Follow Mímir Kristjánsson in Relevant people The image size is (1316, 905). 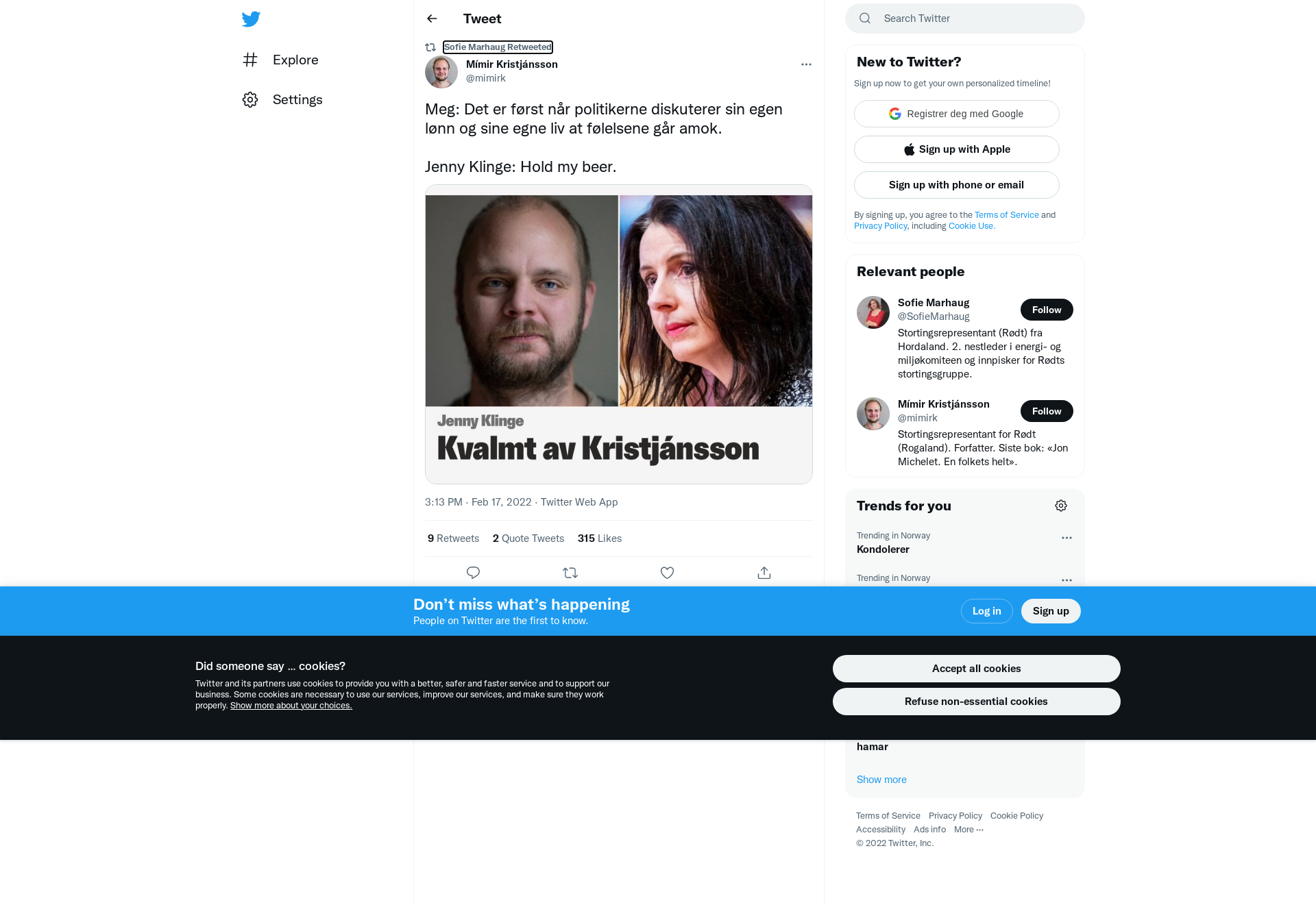click(x=1047, y=411)
